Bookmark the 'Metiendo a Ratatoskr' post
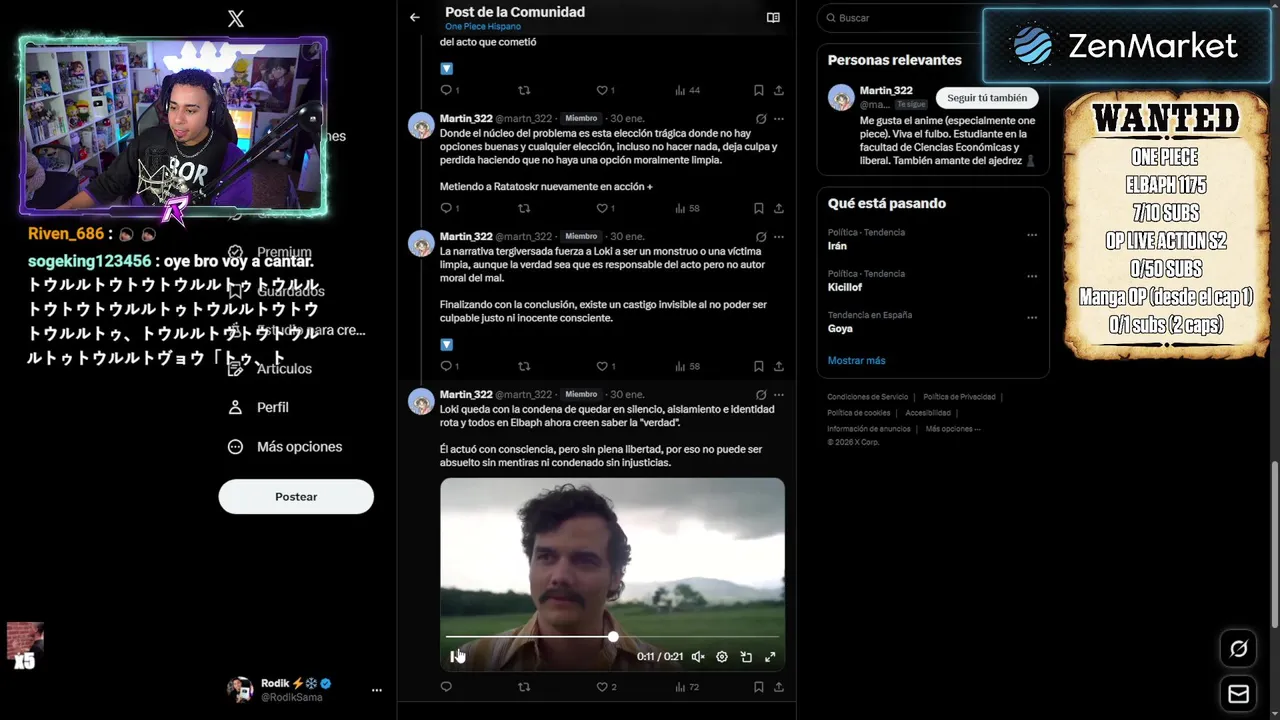Screen dimensions: 1280x720 758,208
